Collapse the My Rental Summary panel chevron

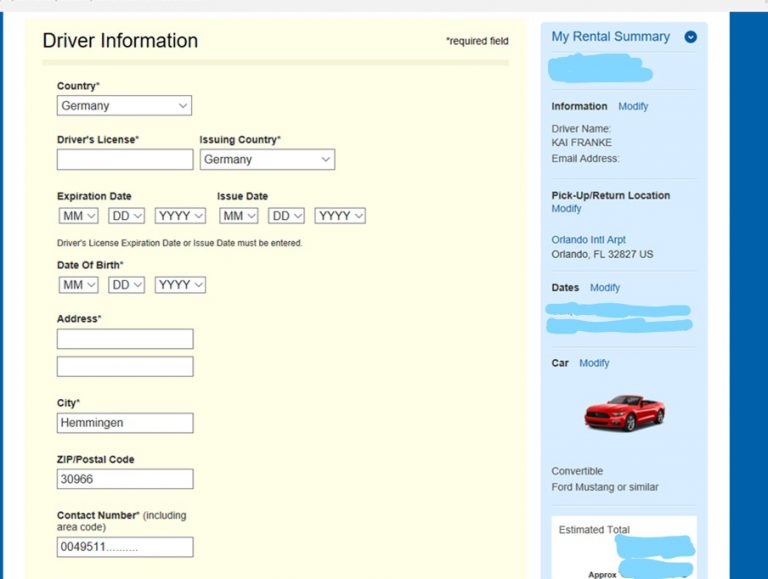tap(691, 37)
